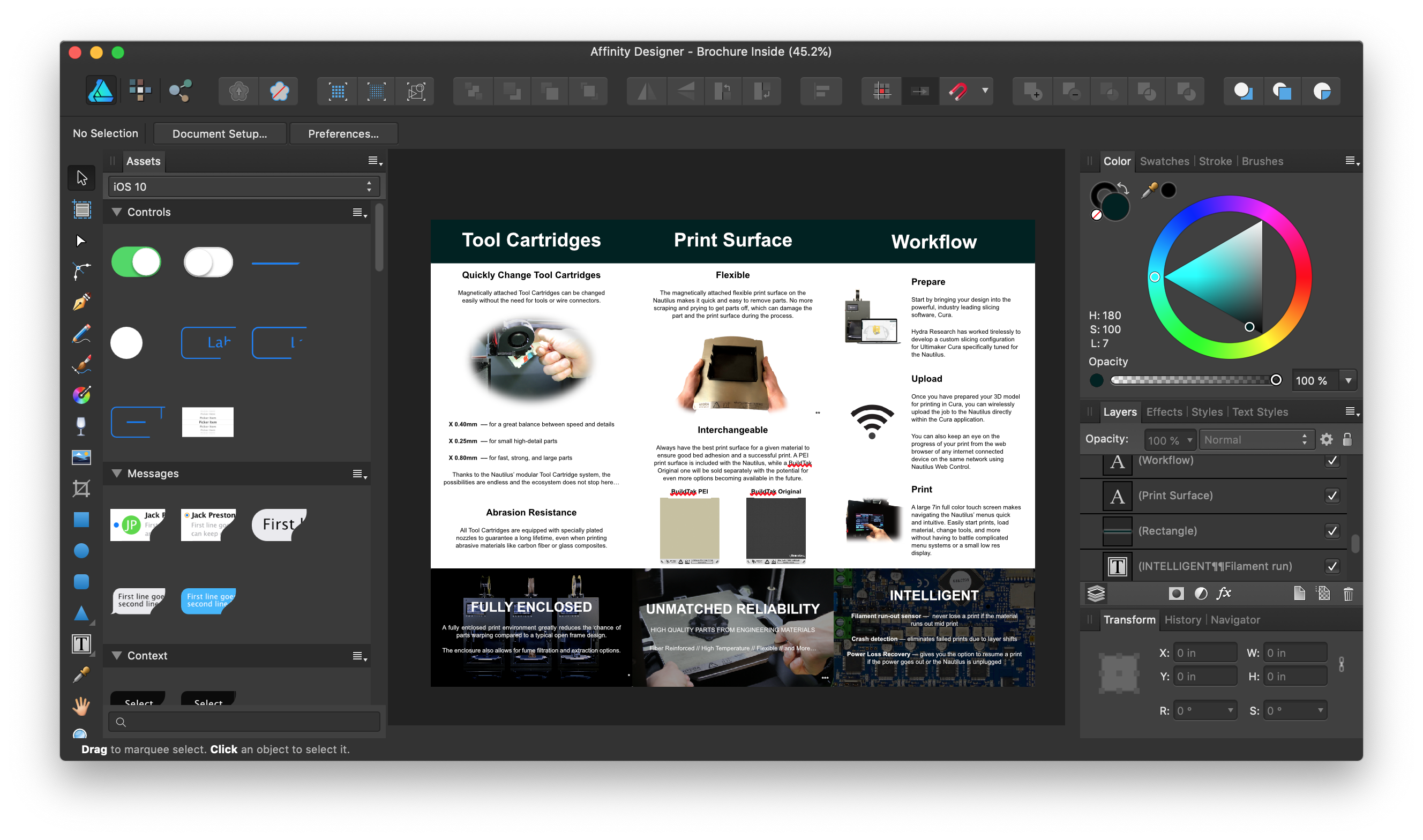Click the Layer Effects fx icon
1423x840 pixels.
(1224, 592)
